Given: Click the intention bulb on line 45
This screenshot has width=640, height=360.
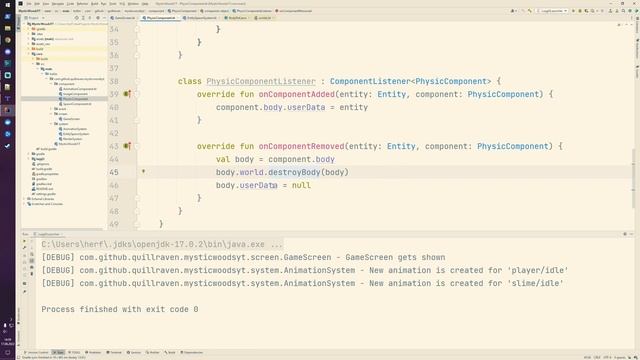Looking at the screenshot, I should (143, 172).
